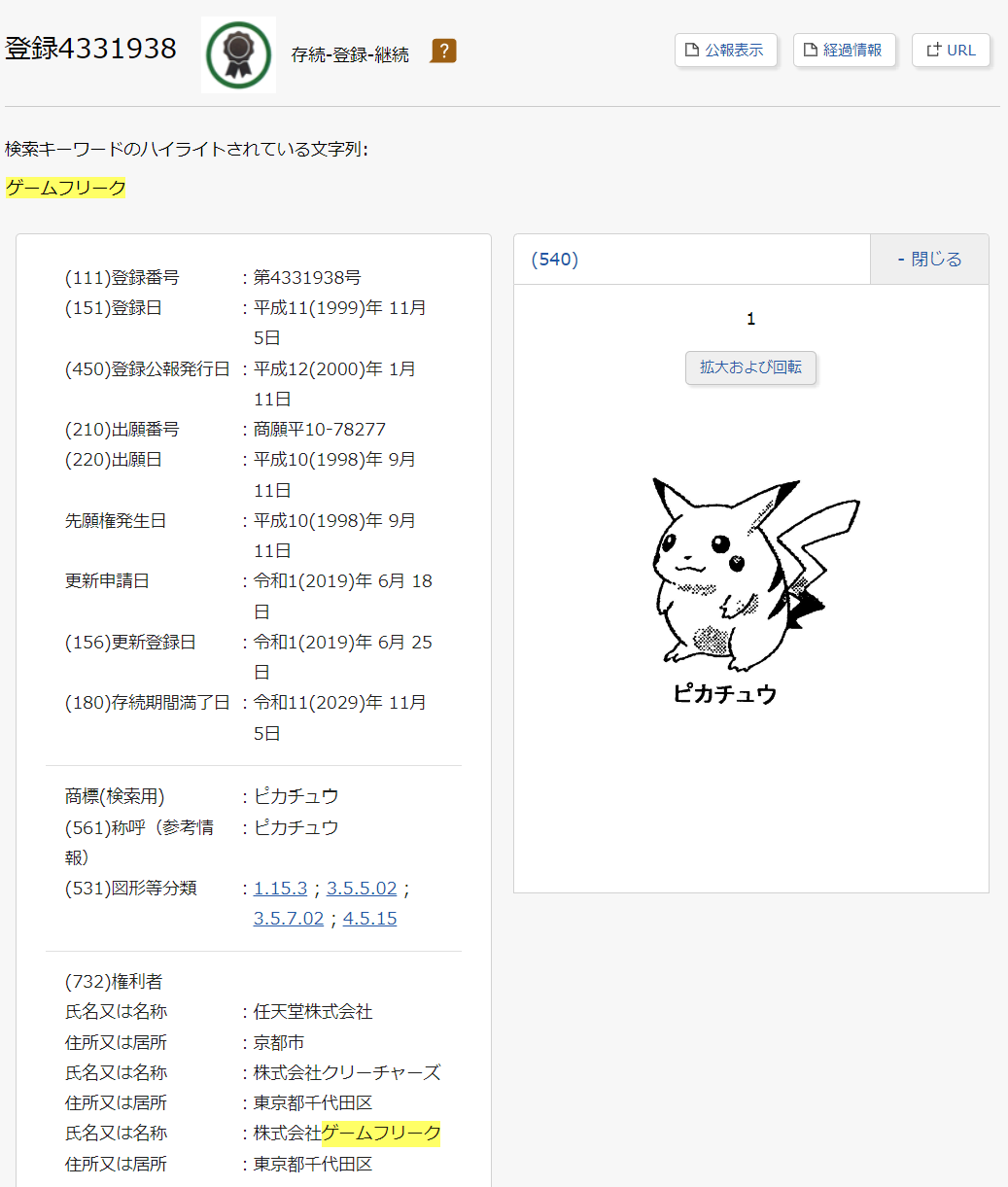1008x1187 pixels.
Task: Click the ピカチュウ caption under the image
Action: (x=725, y=693)
